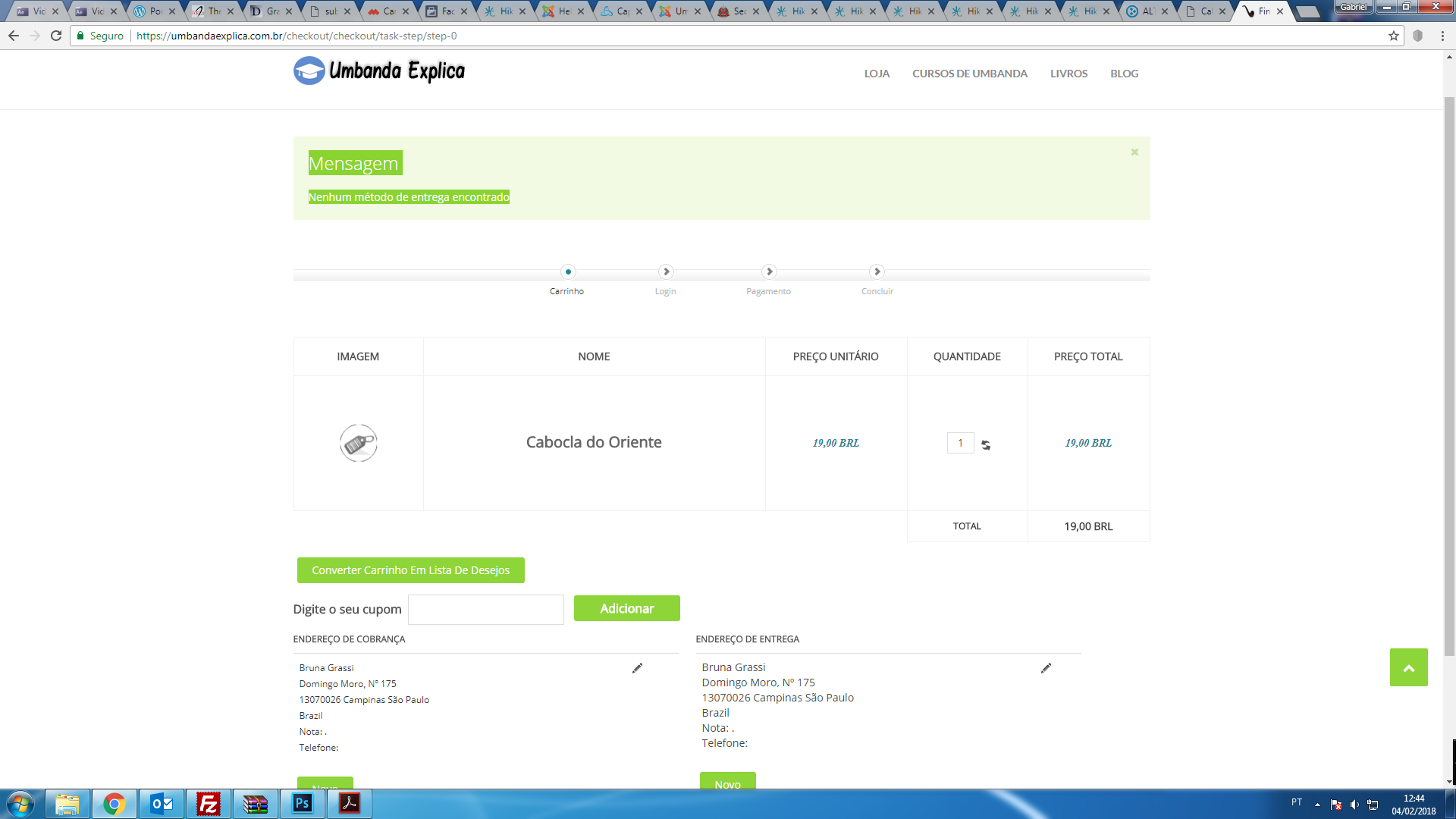The width and height of the screenshot is (1456, 819).
Task: Click the coupon code input field
Action: coord(485,610)
